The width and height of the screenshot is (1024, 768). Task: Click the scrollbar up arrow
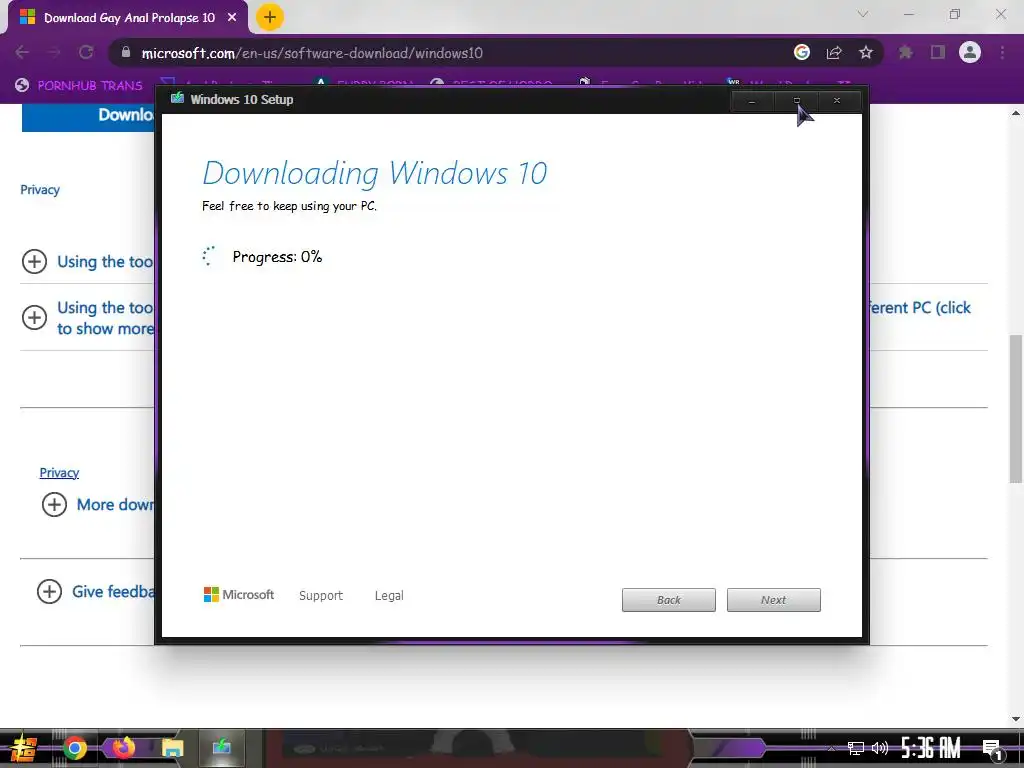tap(1016, 113)
